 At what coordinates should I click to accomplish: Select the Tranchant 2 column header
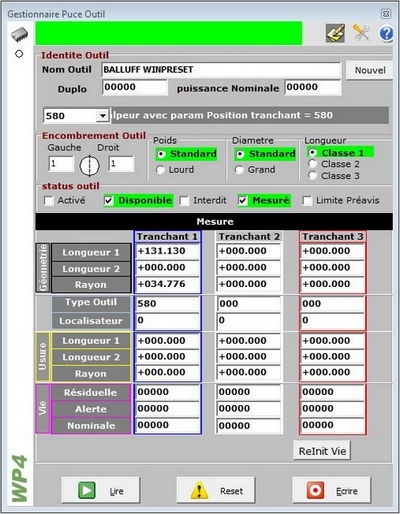[x=249, y=236]
